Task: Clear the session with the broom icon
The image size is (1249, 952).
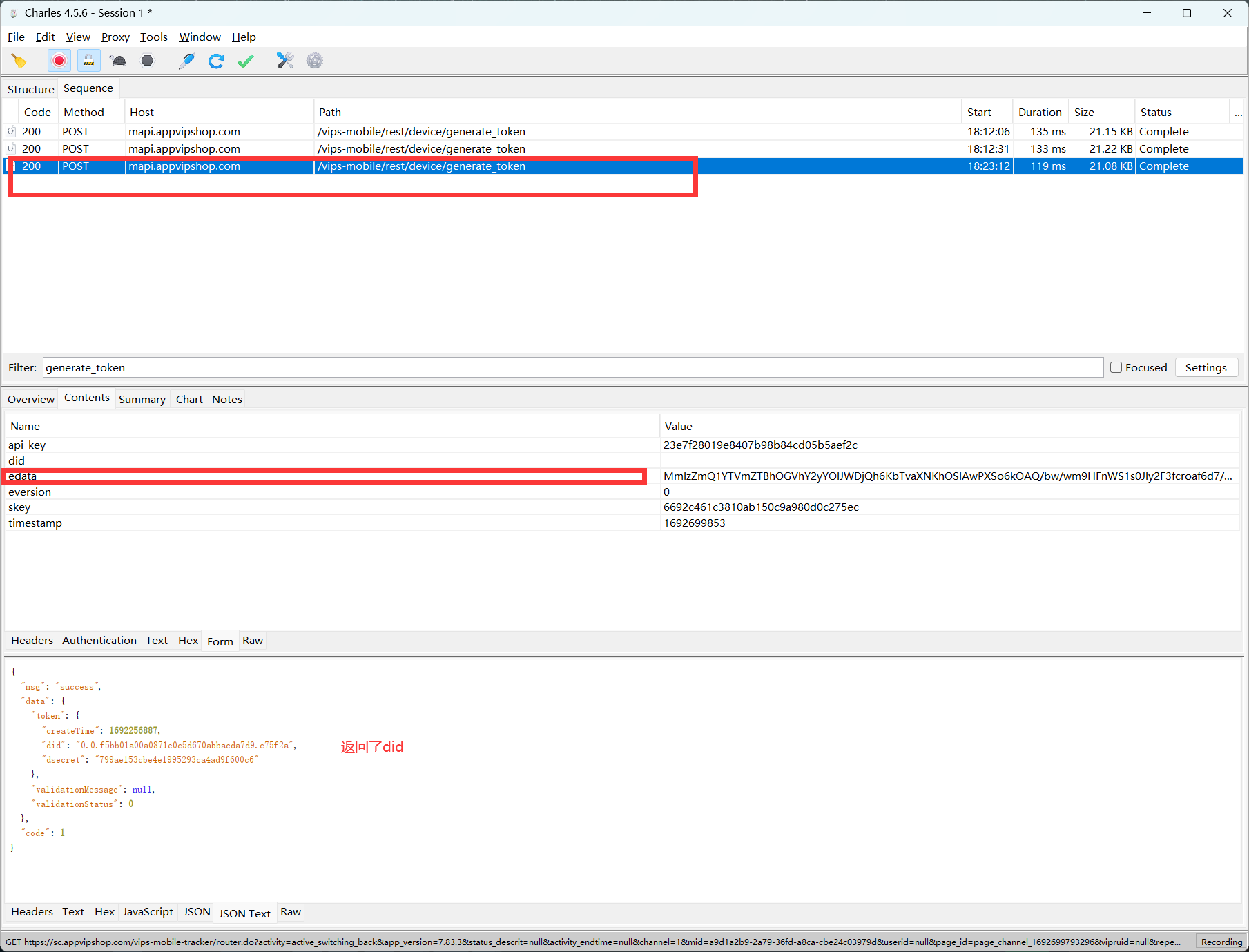Action: click(19, 61)
